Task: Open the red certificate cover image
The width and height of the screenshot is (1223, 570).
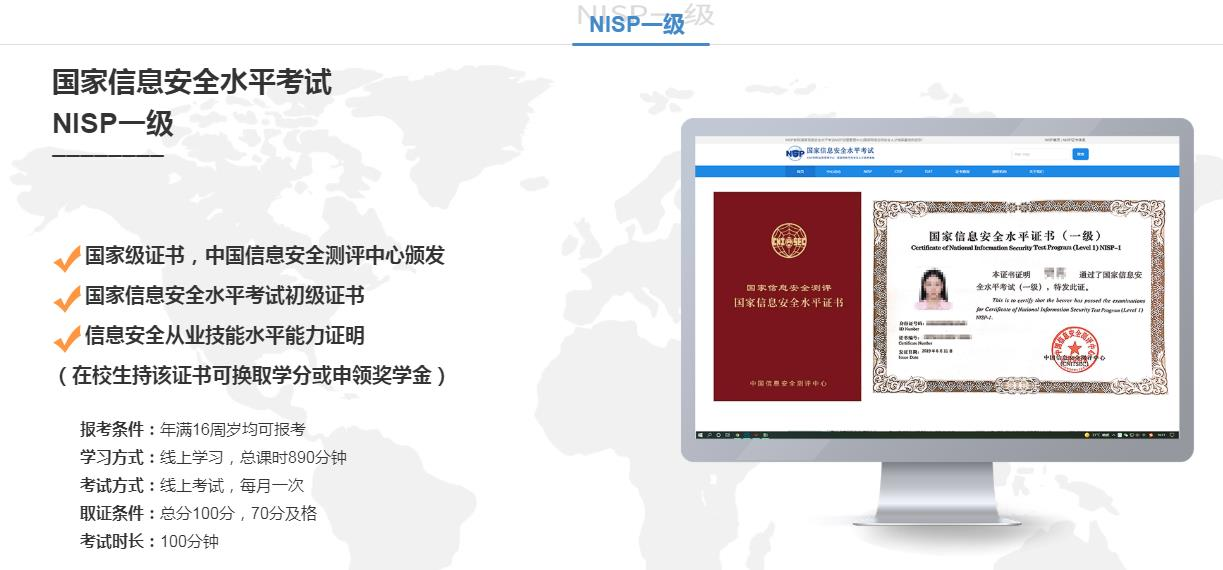Action: (787, 296)
